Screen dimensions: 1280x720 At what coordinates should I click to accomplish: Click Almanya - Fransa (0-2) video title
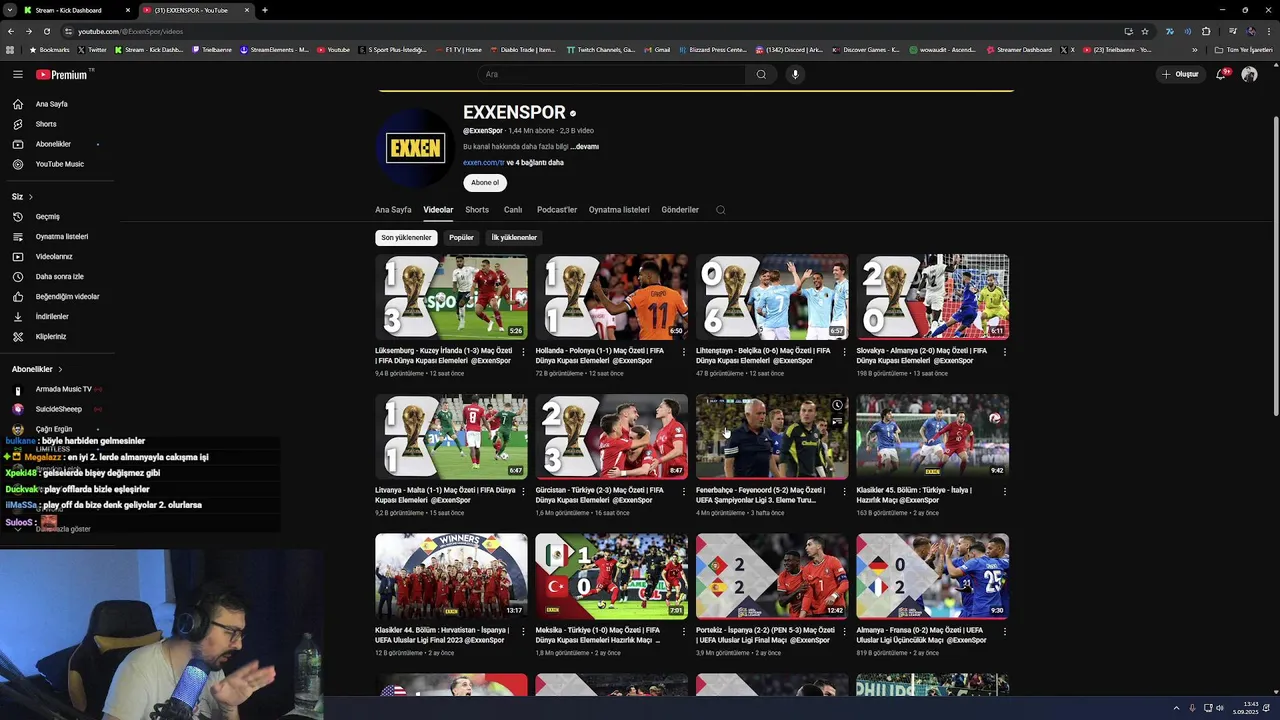(x=921, y=635)
